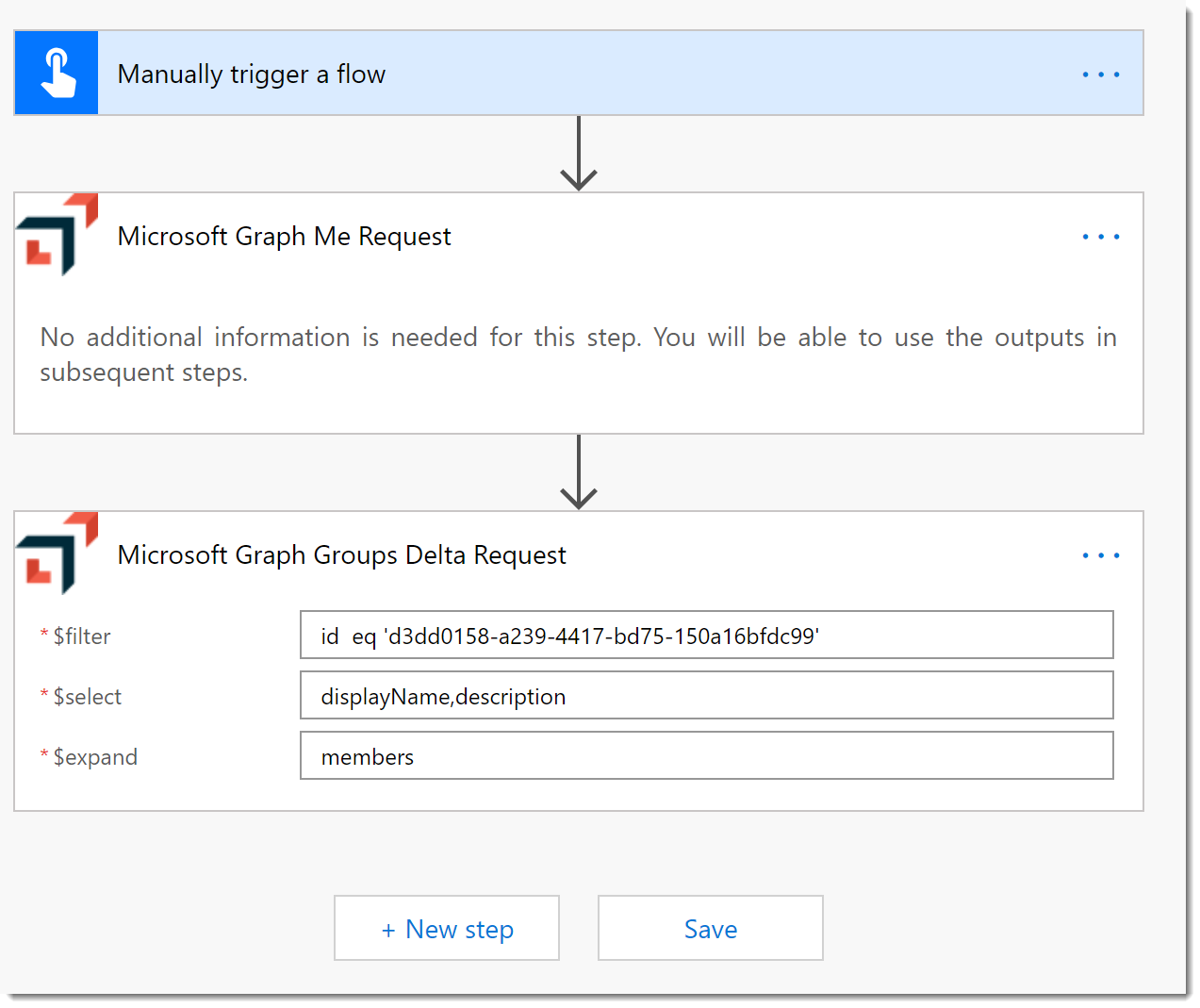
Task: Click the 'No additional information is needed' message
Action: [578, 355]
